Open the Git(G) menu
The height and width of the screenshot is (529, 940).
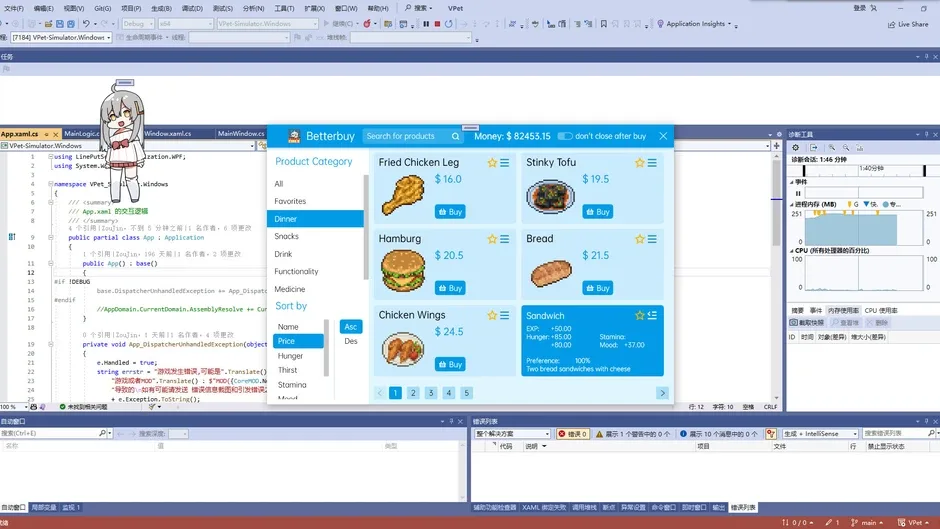tap(103, 8)
